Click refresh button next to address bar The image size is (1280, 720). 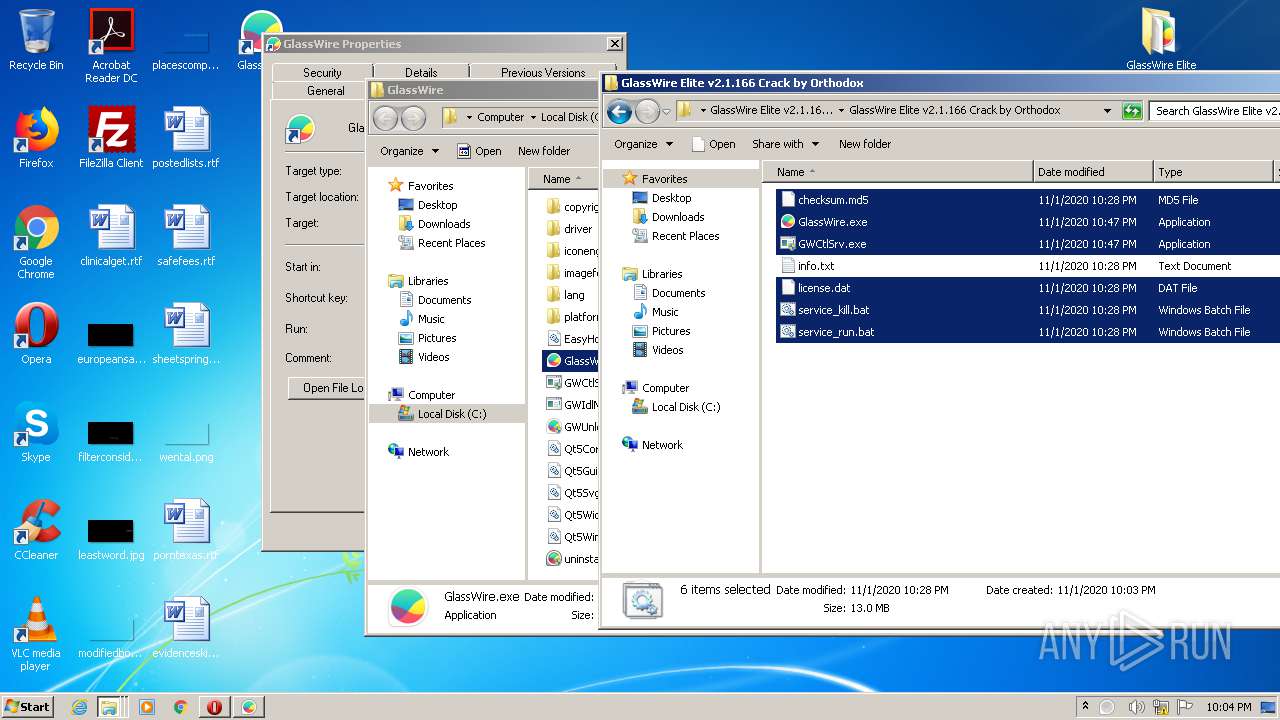coord(1132,111)
